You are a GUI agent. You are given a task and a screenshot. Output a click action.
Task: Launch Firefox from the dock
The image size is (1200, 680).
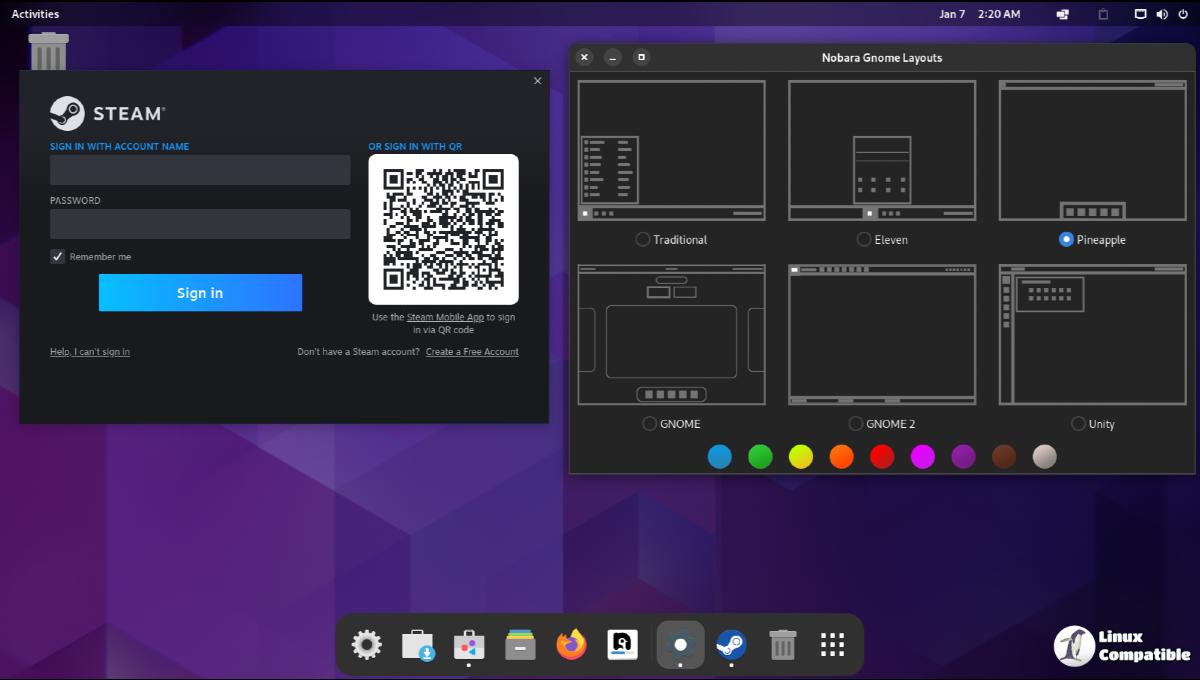[x=572, y=645]
